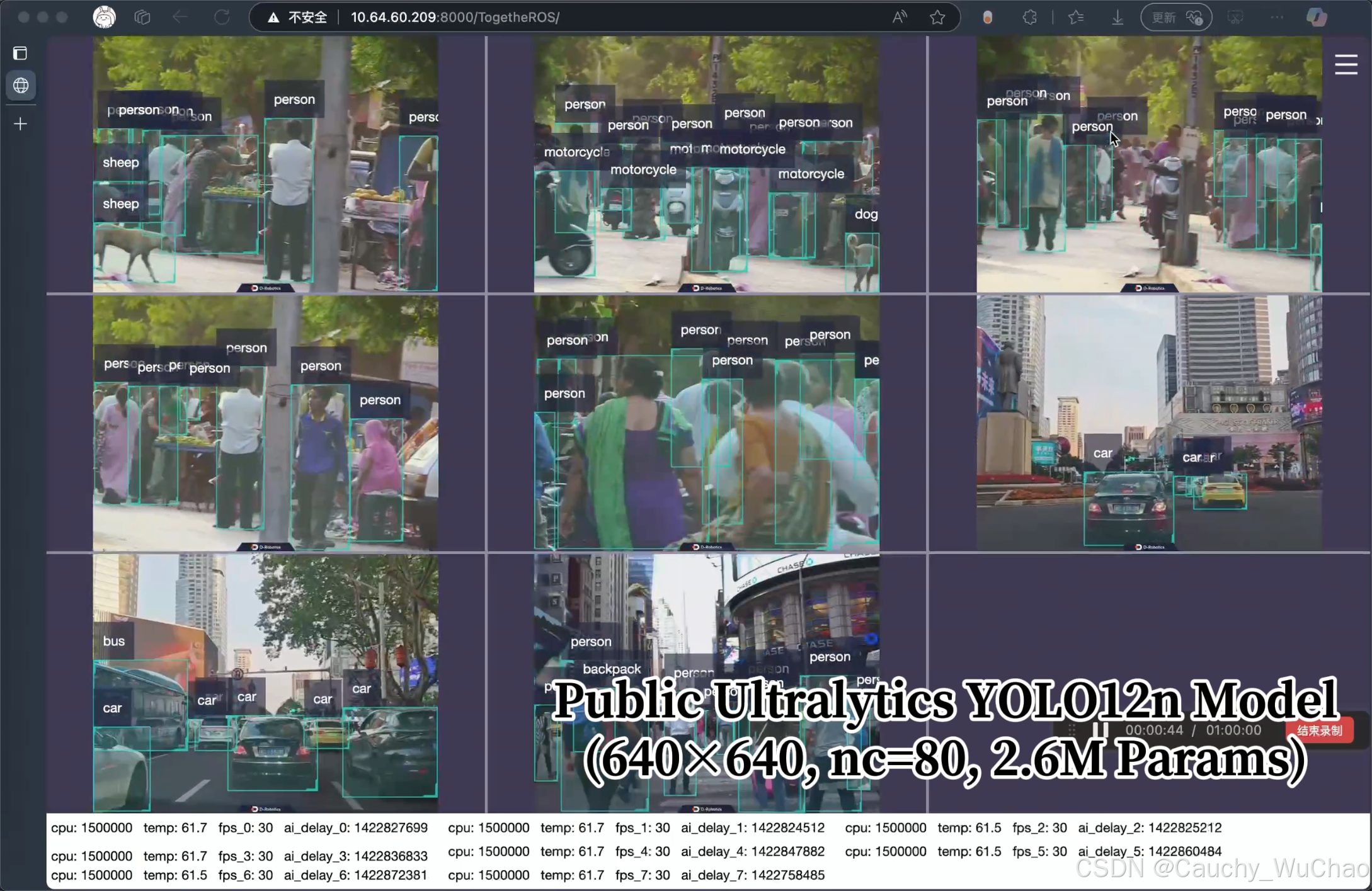Open the browser extensions puzzle icon
Viewport: 1372px width, 891px height.
1029,17
